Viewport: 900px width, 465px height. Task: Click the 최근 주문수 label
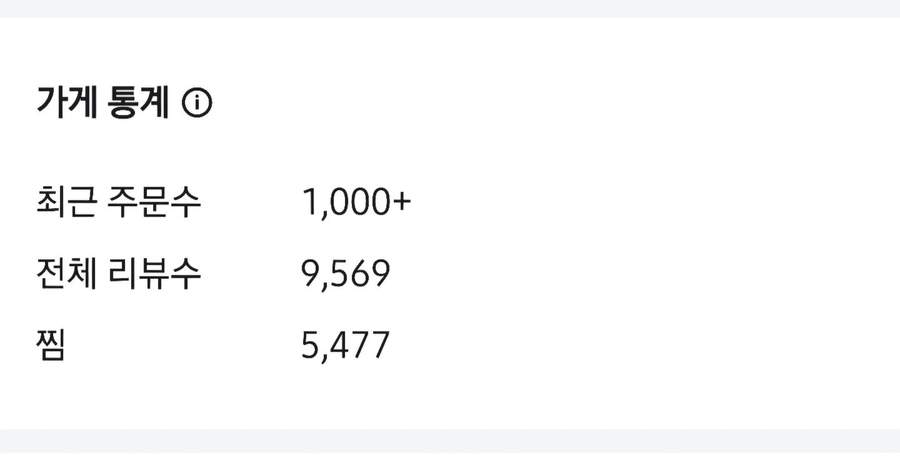tap(118, 203)
